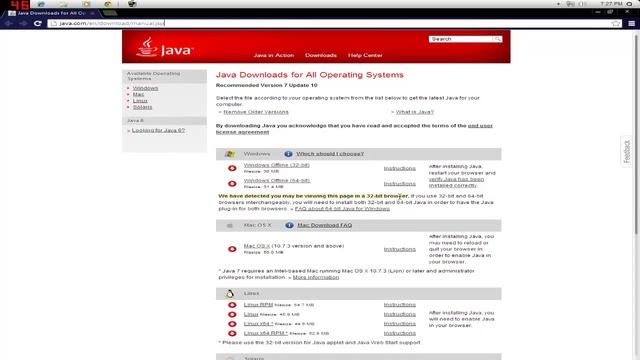Click the search magnifier icon on the Java banner
The height and width of the screenshot is (360, 640).
coord(498,39)
